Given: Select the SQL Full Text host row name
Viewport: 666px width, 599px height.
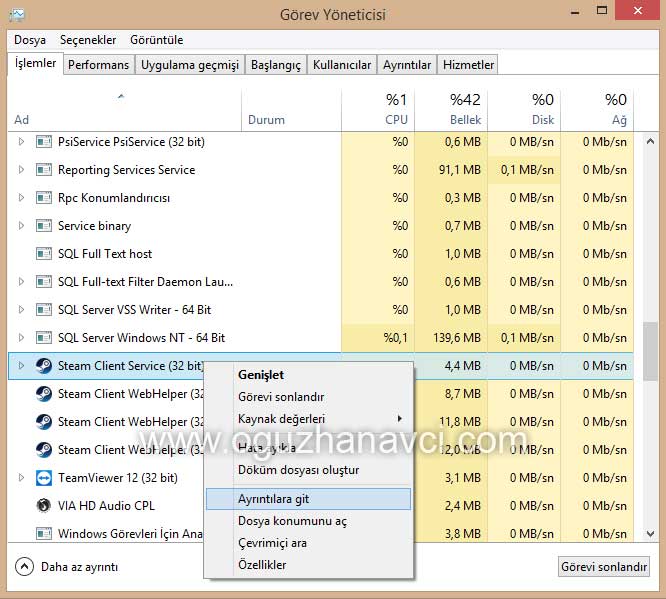Looking at the screenshot, I should (x=105, y=254).
